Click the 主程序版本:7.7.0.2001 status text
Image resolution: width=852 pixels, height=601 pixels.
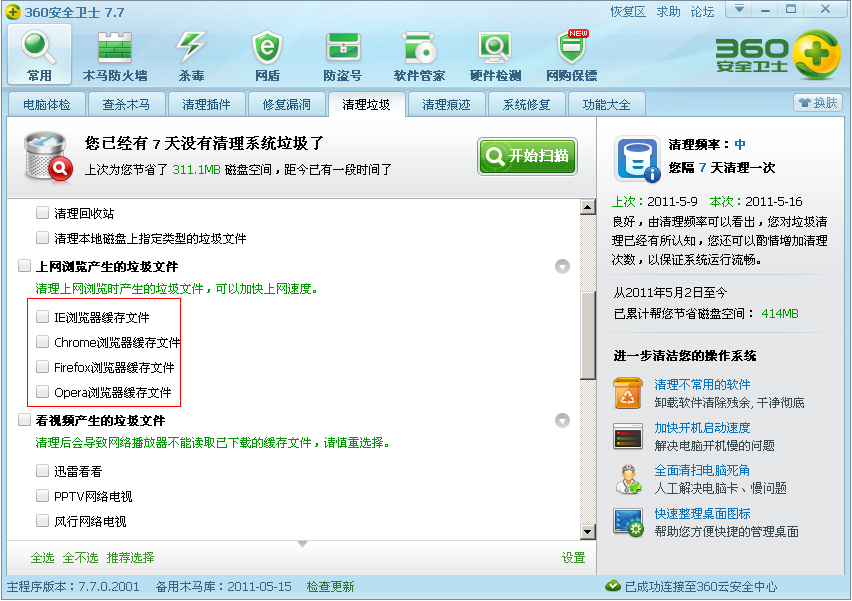pos(73,586)
